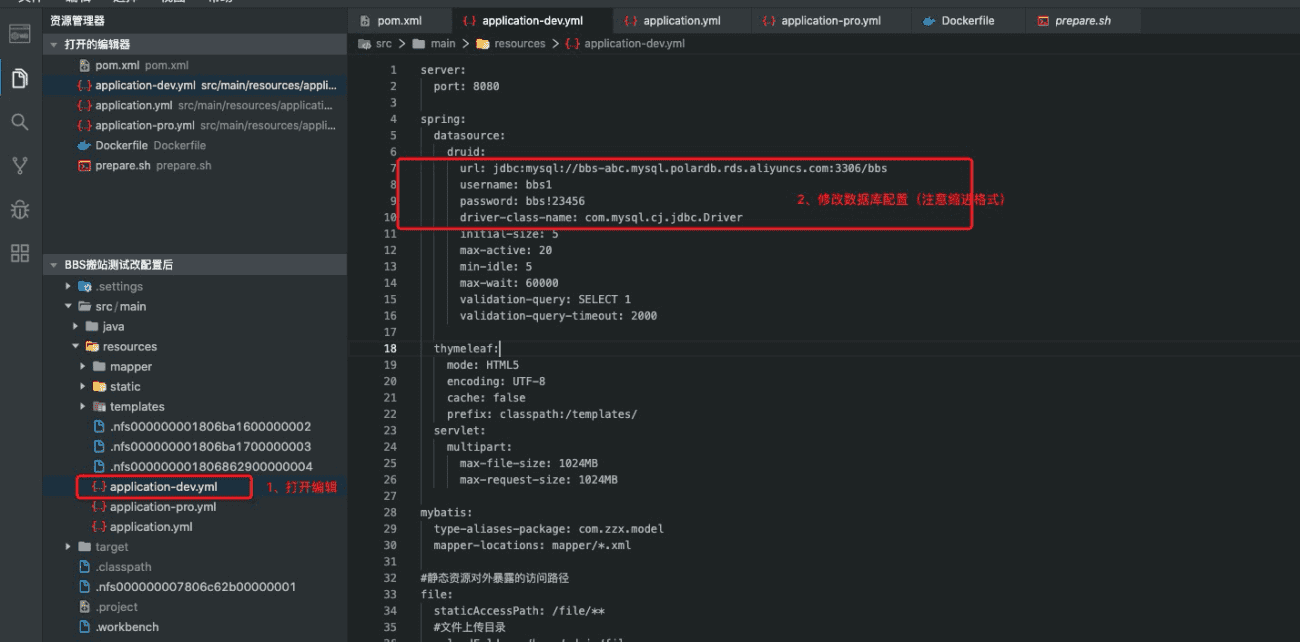This screenshot has width=1300, height=642.
Task: Open Source Control branch icon in activity bar
Action: 19,166
